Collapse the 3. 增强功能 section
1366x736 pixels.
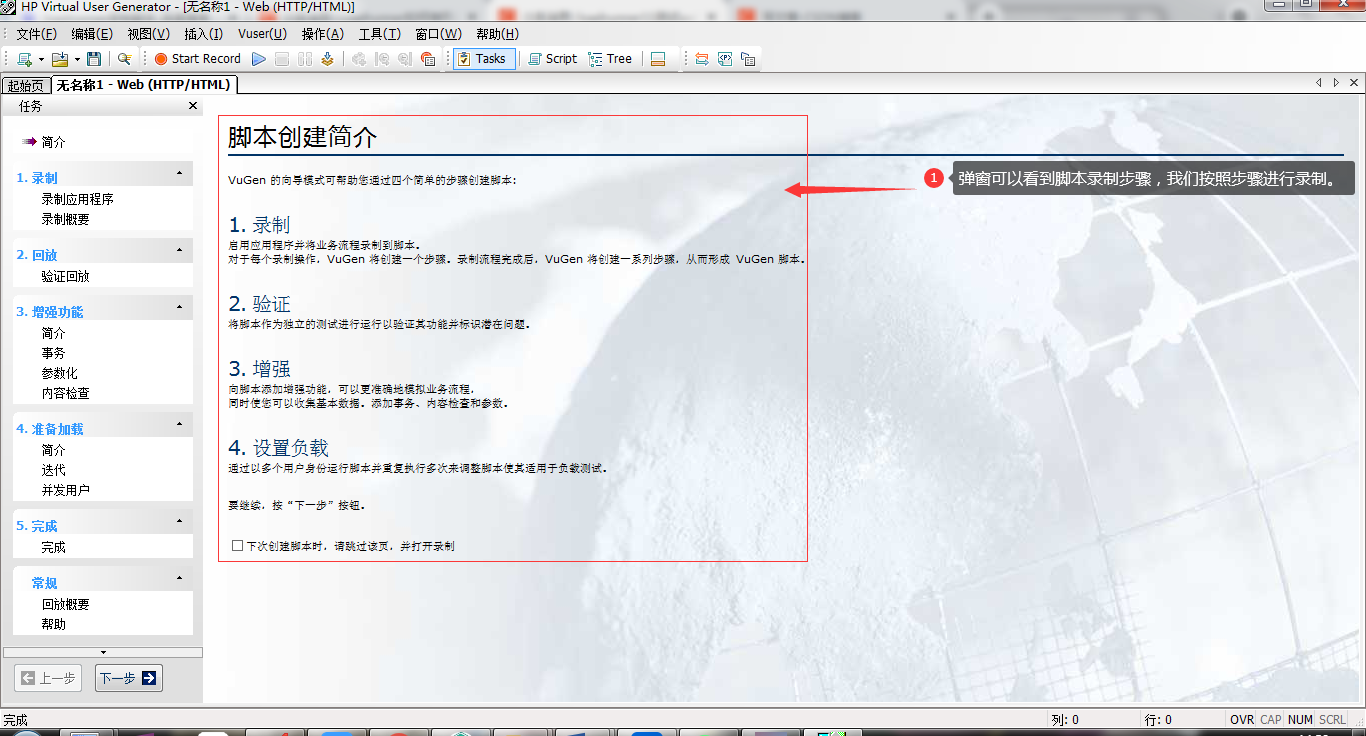[179, 308]
